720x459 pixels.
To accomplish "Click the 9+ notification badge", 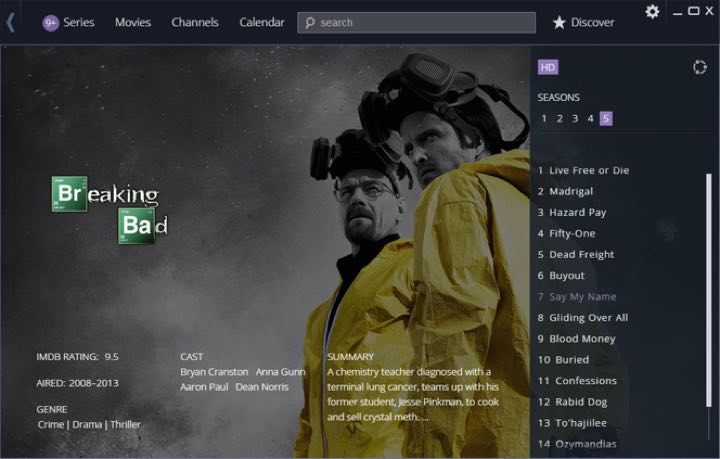I will pos(50,22).
